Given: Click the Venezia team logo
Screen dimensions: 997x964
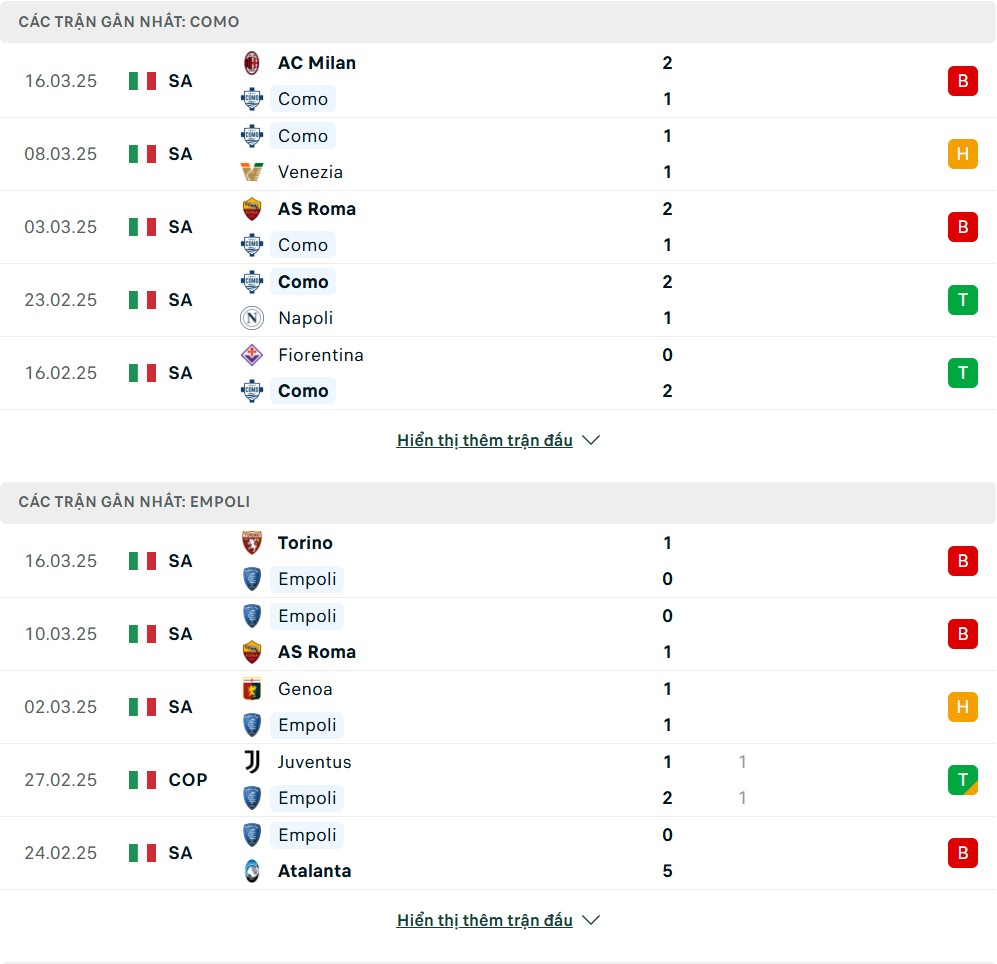Looking at the screenshot, I should click(x=252, y=172).
